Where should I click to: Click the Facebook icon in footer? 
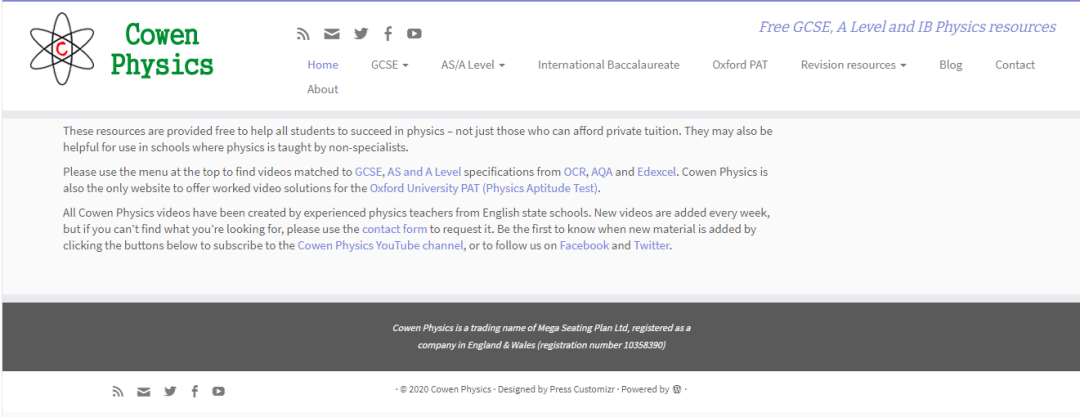(195, 391)
